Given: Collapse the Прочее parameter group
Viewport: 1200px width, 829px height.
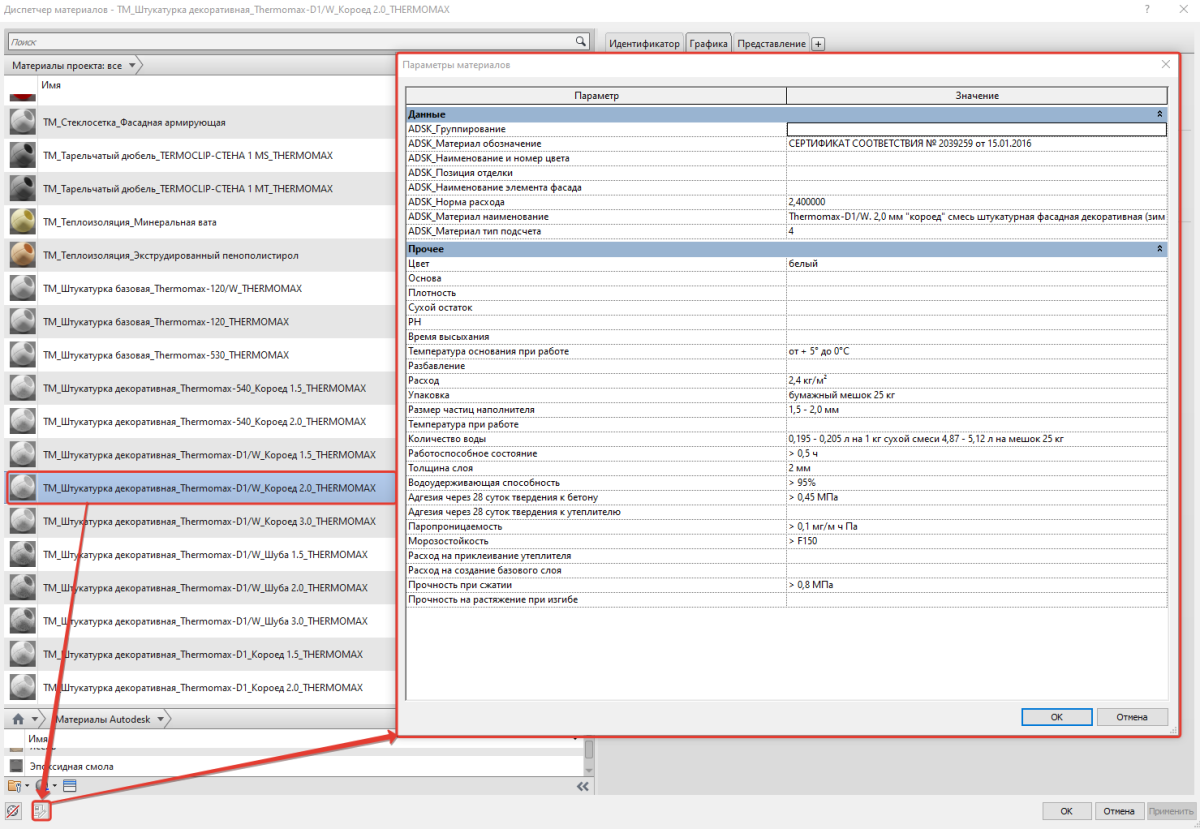Looking at the screenshot, I should click(1160, 248).
